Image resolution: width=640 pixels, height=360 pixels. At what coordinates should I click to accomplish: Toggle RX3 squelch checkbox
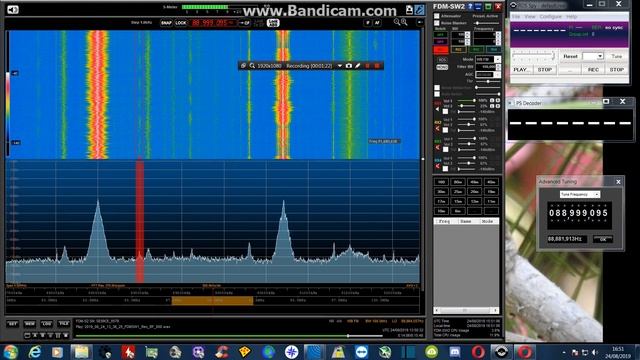(446, 149)
